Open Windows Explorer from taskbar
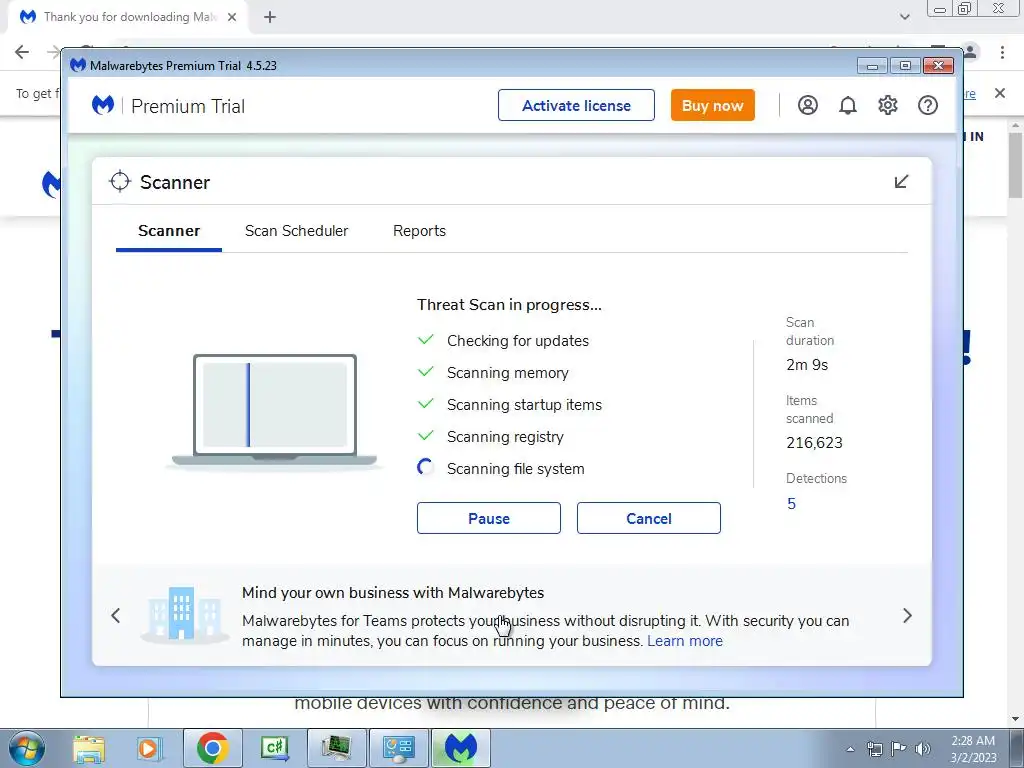The image size is (1024, 768). pos(89,748)
